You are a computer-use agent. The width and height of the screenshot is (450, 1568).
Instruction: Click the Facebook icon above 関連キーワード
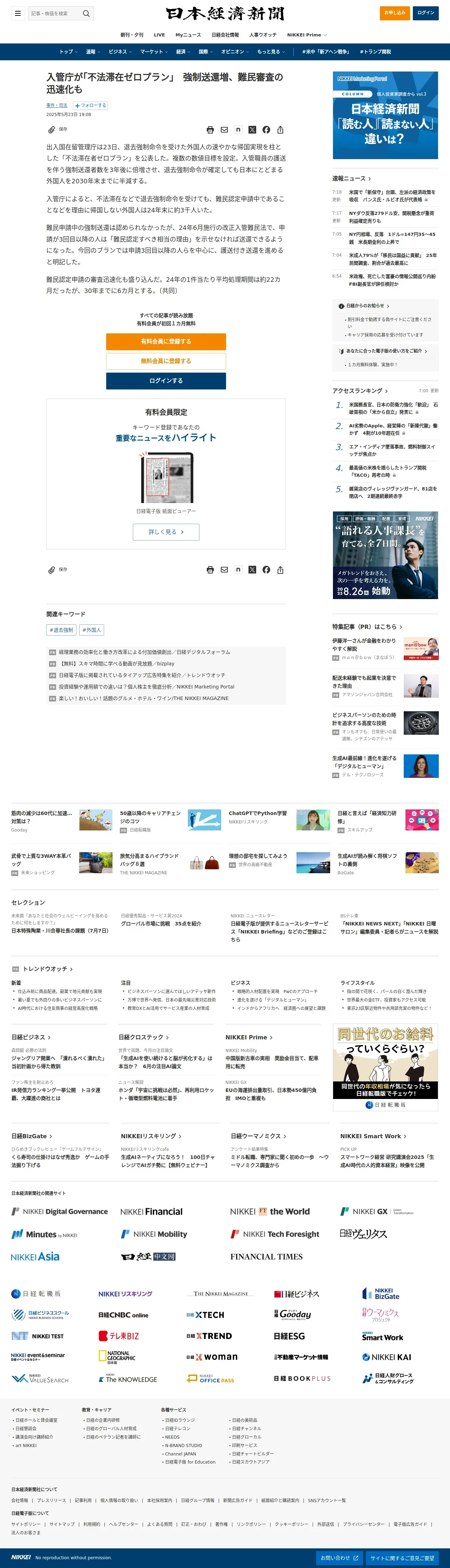click(x=266, y=570)
